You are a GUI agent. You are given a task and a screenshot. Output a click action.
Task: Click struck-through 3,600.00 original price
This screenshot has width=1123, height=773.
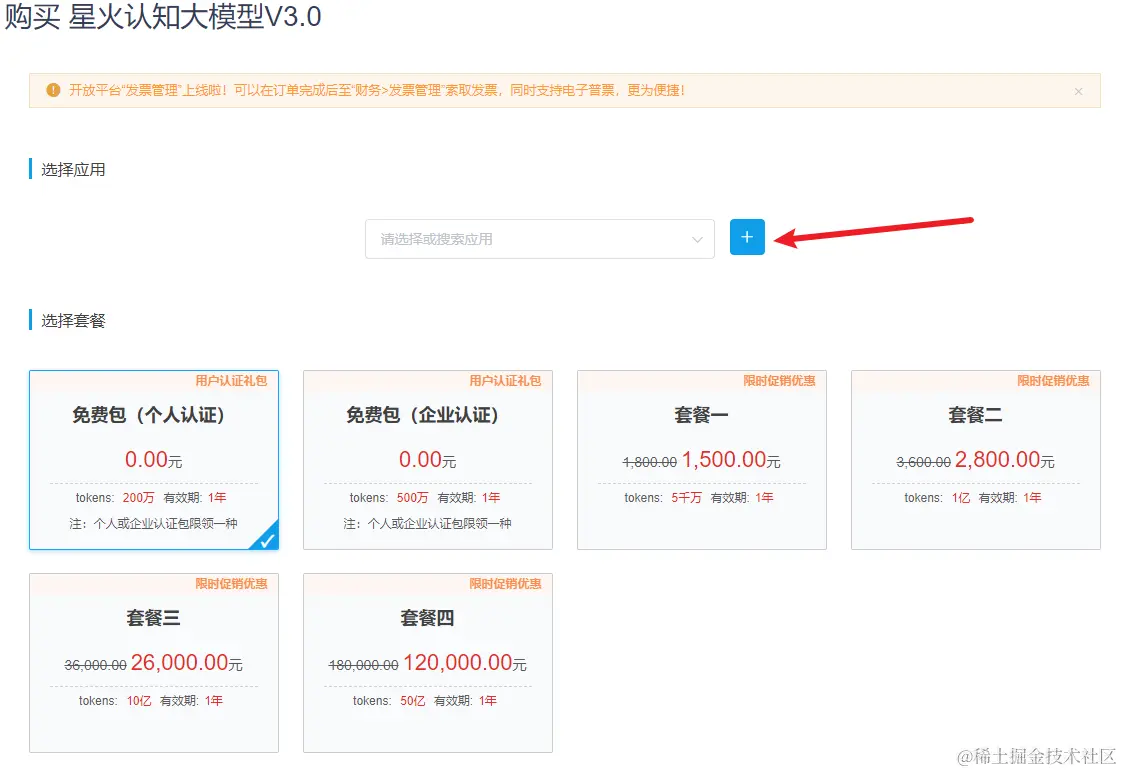[x=924, y=463]
